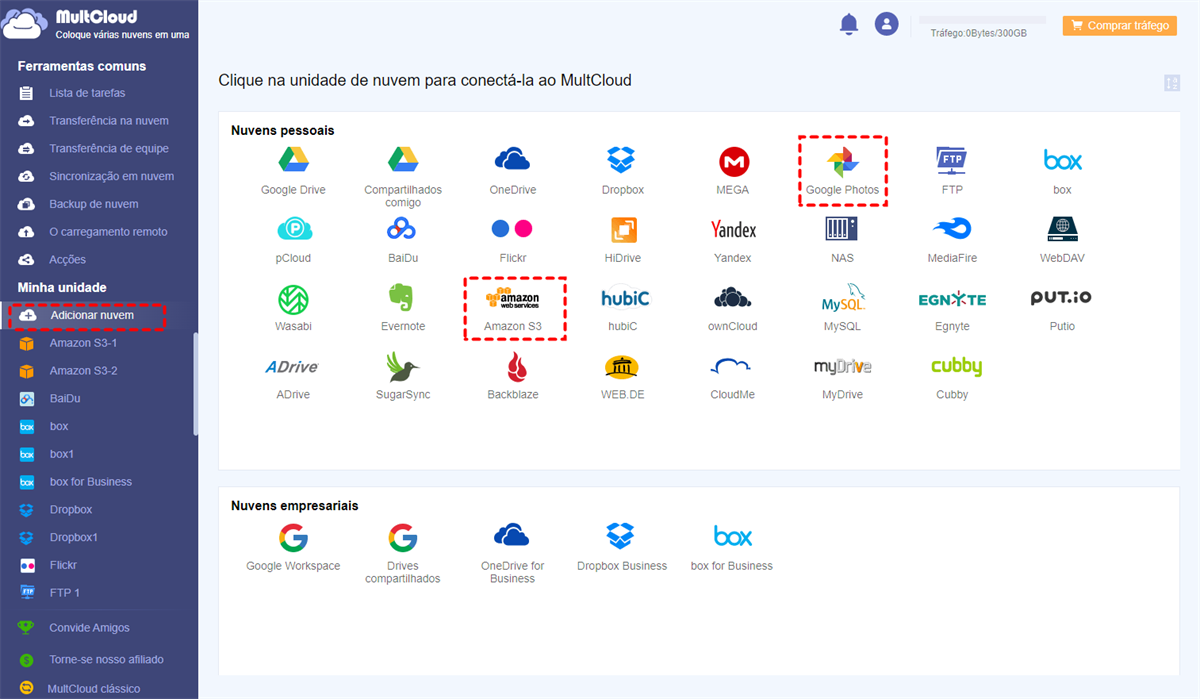Select OneDrive in personal clouds
This screenshot has width=1200, height=699.
(x=512, y=159)
